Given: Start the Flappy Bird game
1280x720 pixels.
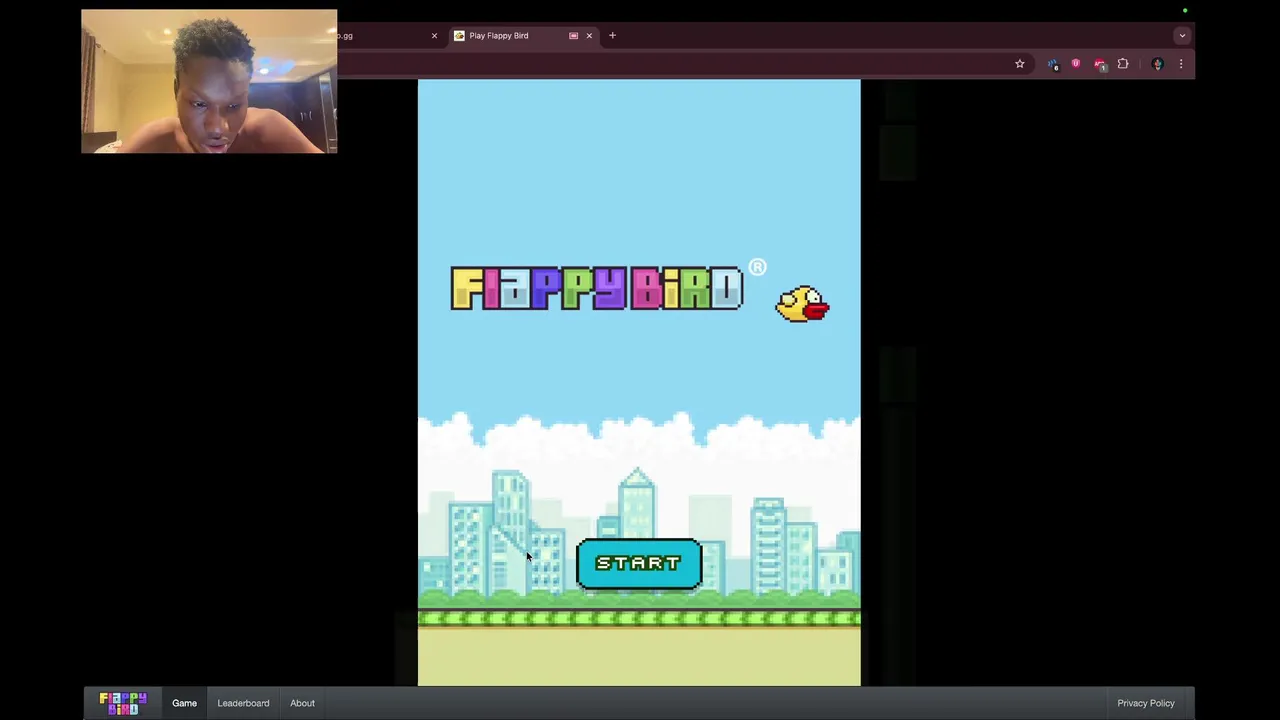Looking at the screenshot, I should pos(639,564).
